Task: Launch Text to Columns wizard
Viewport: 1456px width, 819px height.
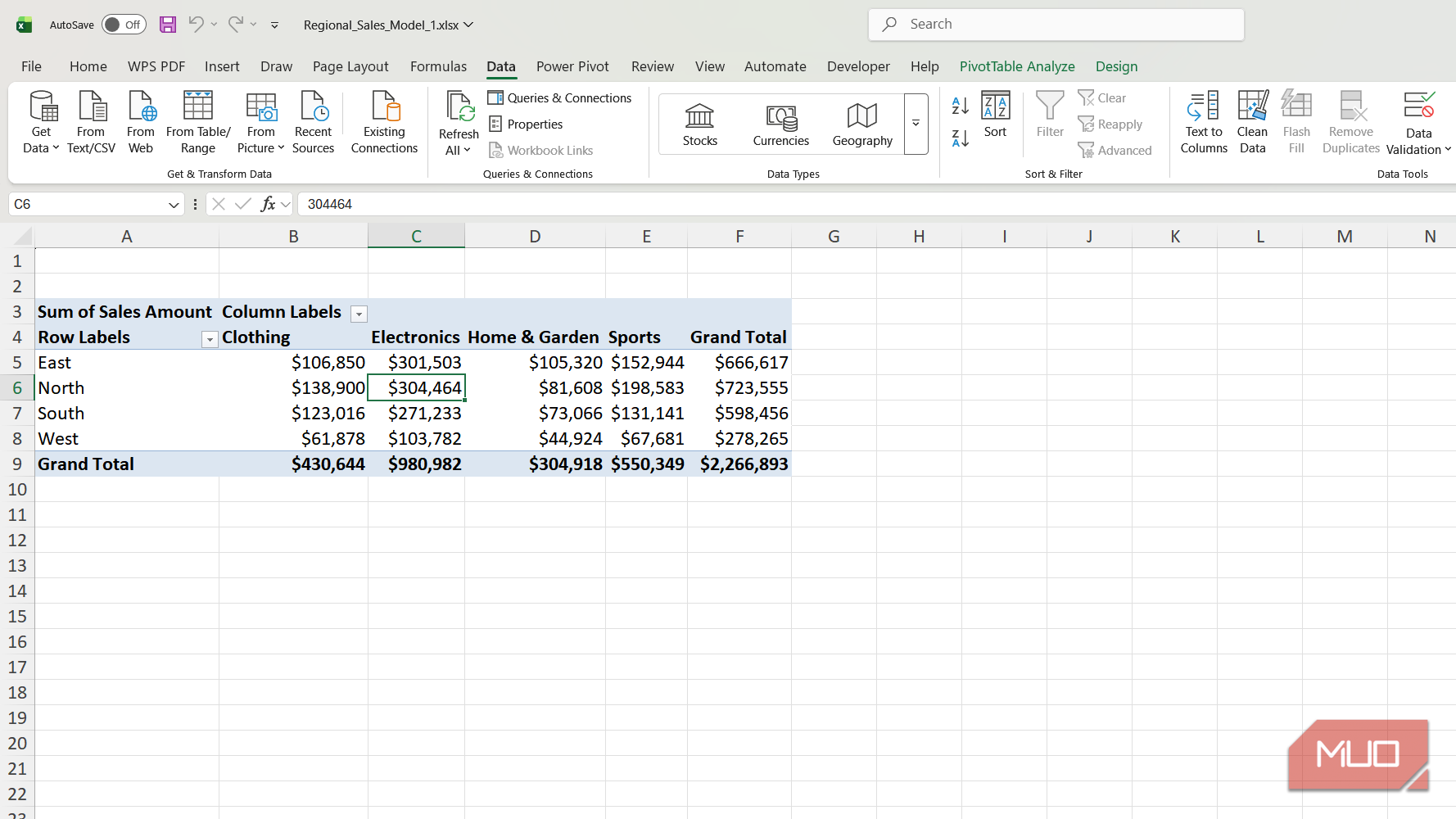Action: (x=1204, y=122)
